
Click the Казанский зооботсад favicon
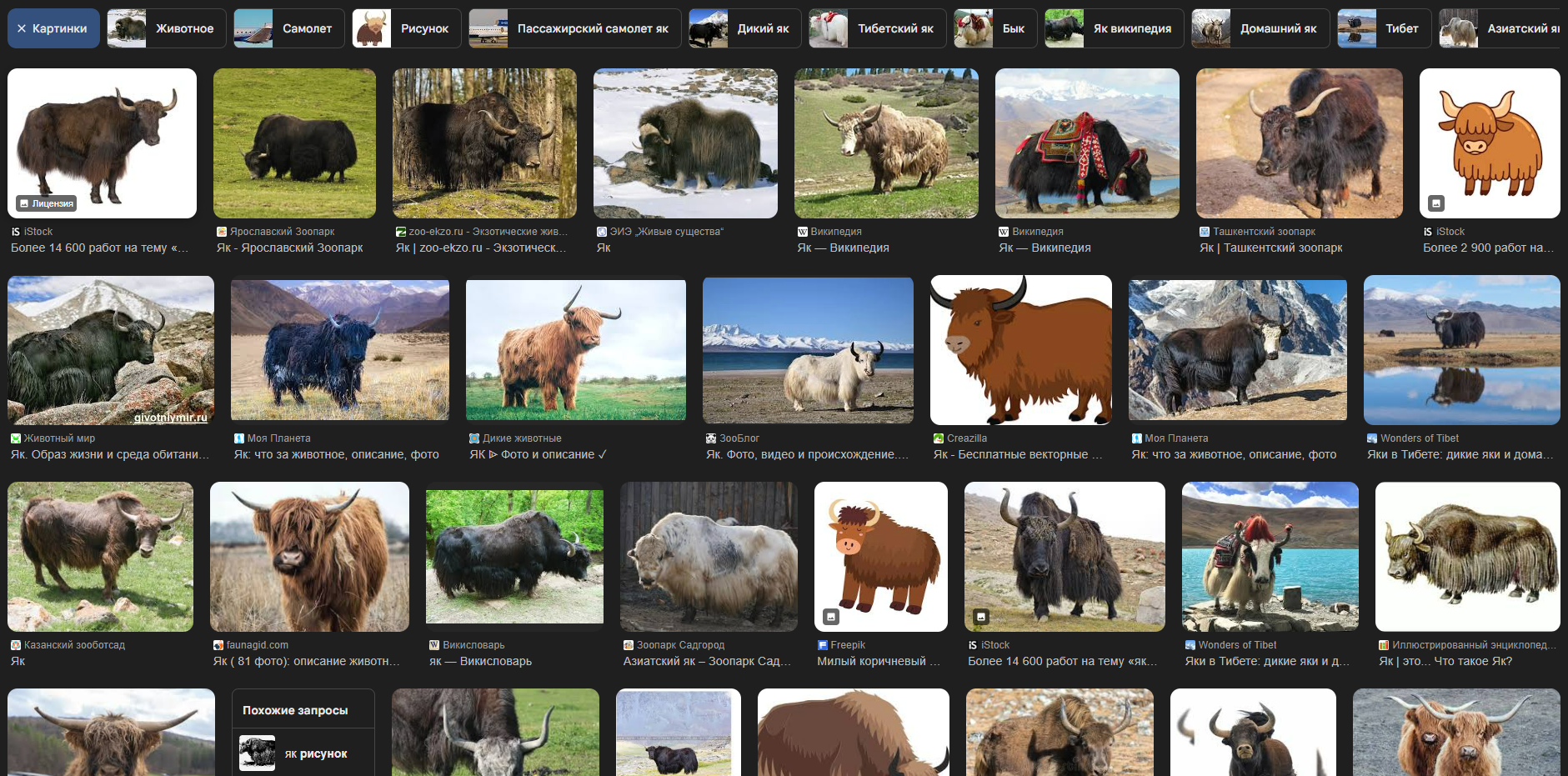pos(16,645)
